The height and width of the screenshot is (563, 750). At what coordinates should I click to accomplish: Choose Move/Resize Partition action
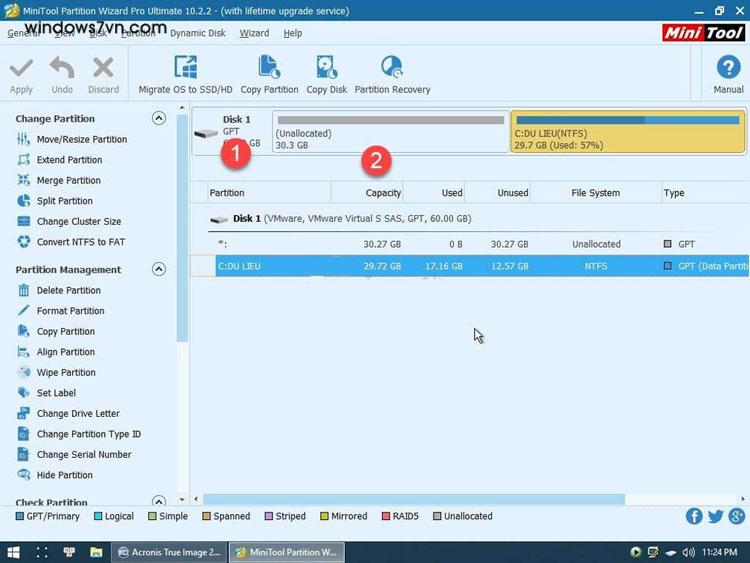[x=82, y=139]
